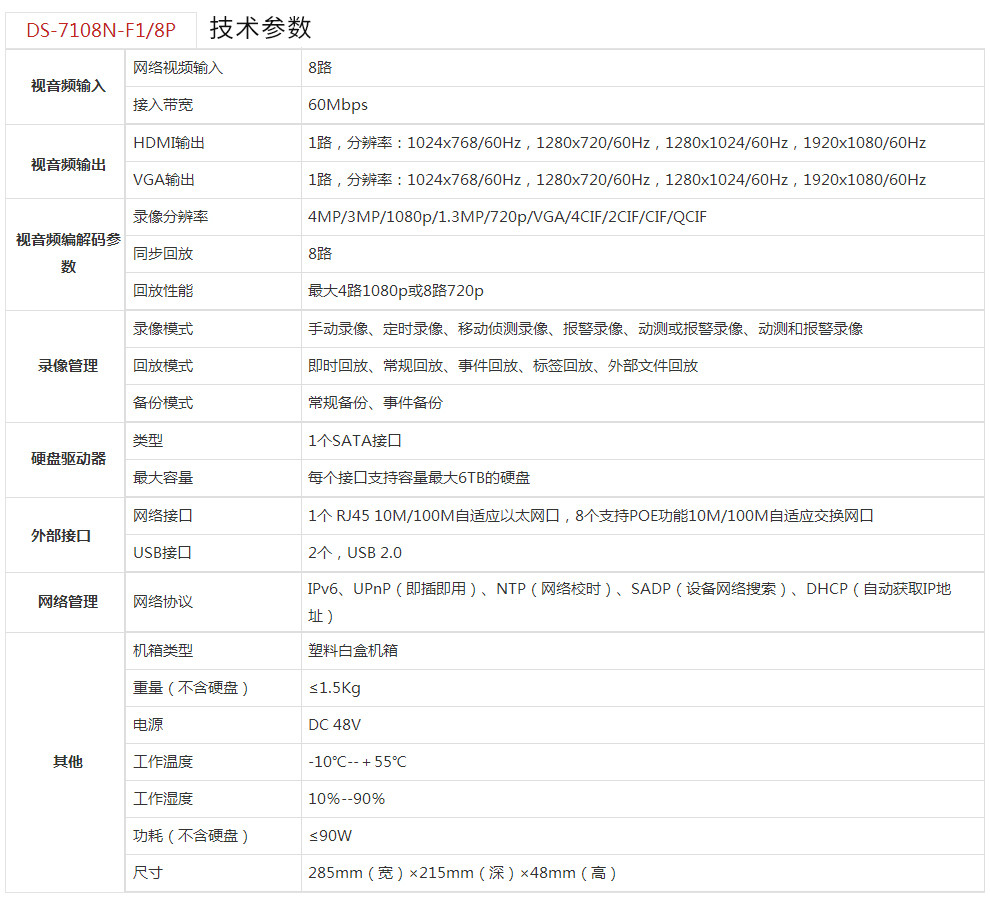990x910 pixels.
Task: Click the 同步回放 label
Action: tap(163, 254)
